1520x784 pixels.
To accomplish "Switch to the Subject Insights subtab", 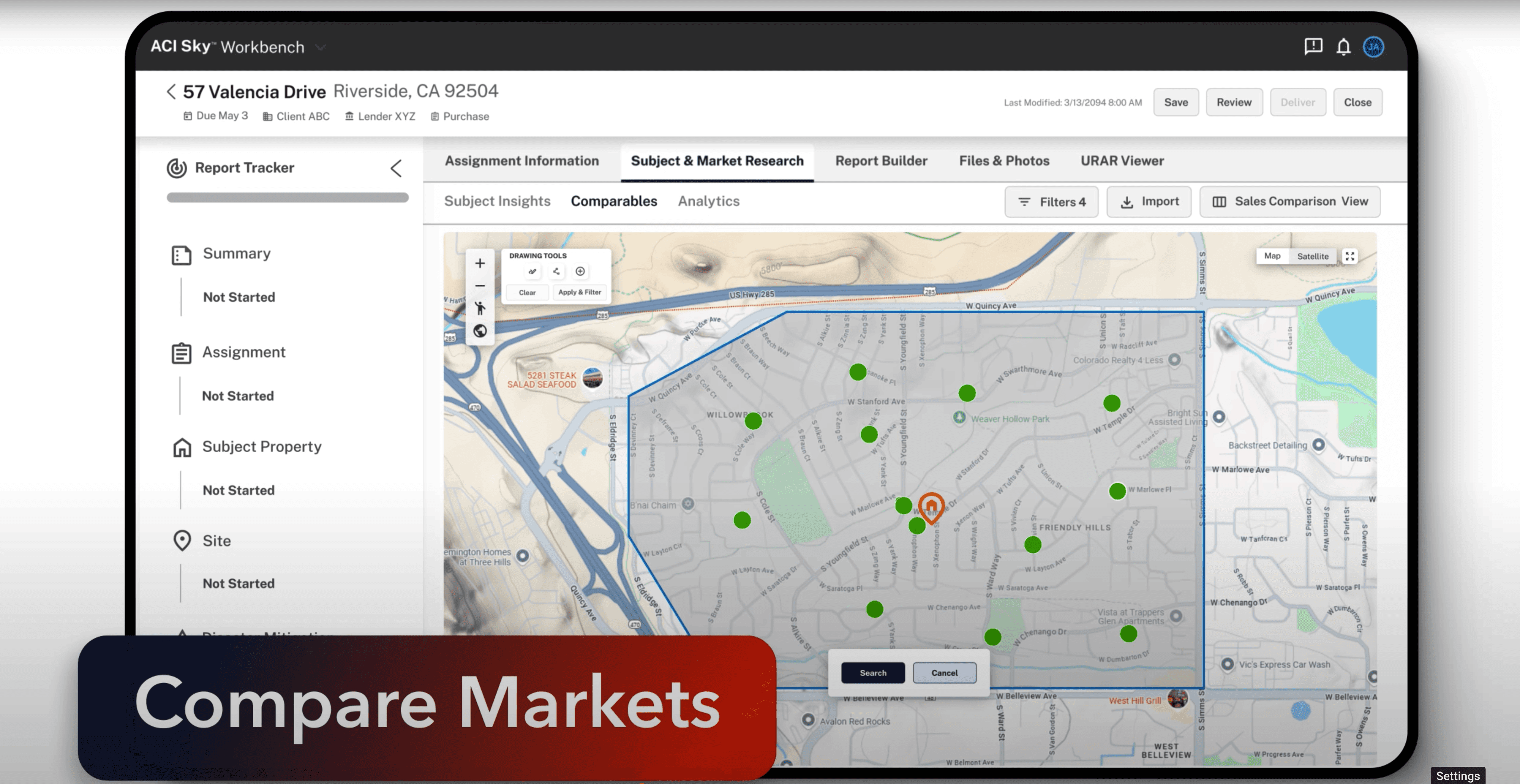I will point(497,201).
